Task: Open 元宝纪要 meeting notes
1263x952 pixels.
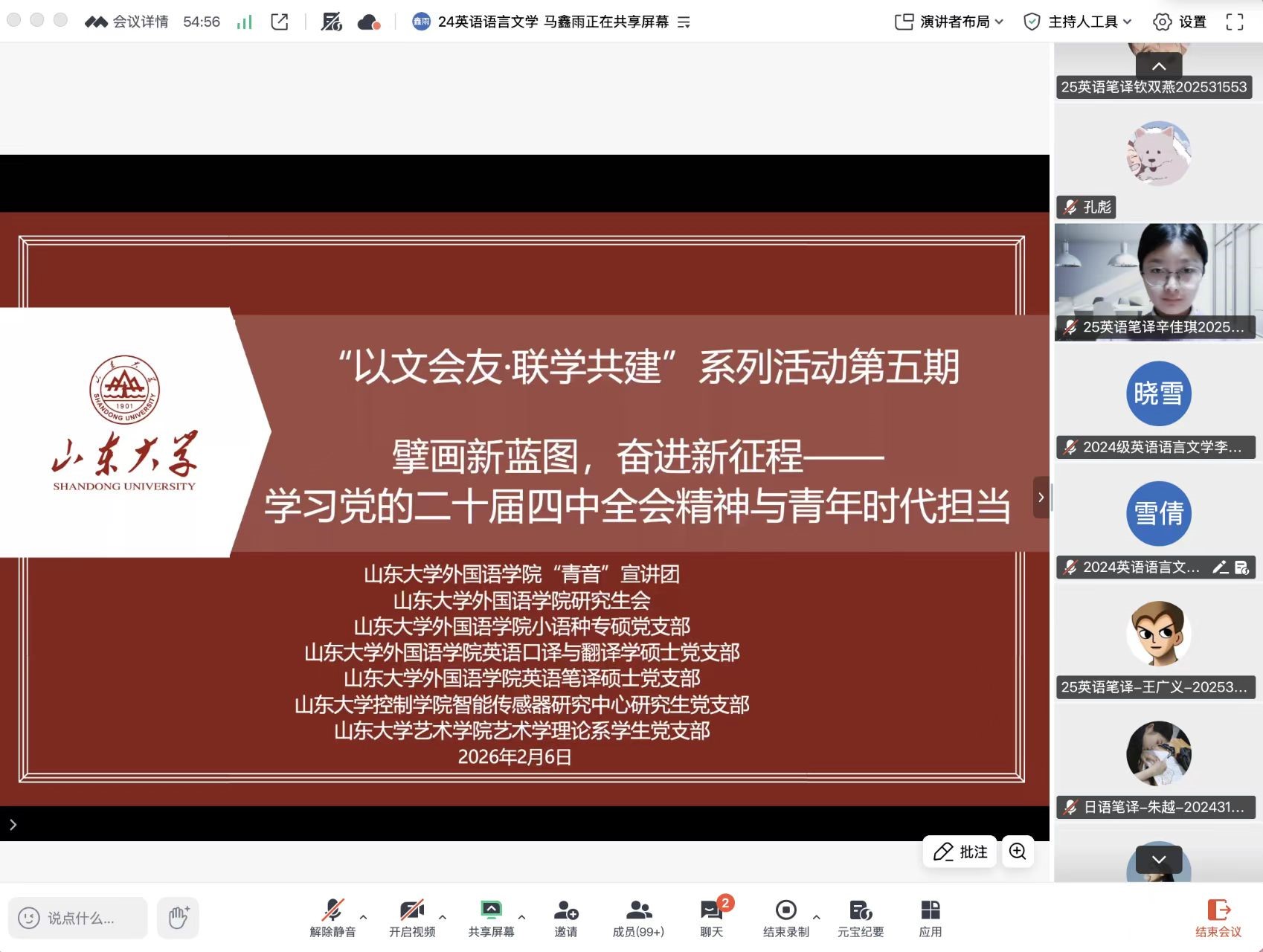Action: (x=860, y=917)
